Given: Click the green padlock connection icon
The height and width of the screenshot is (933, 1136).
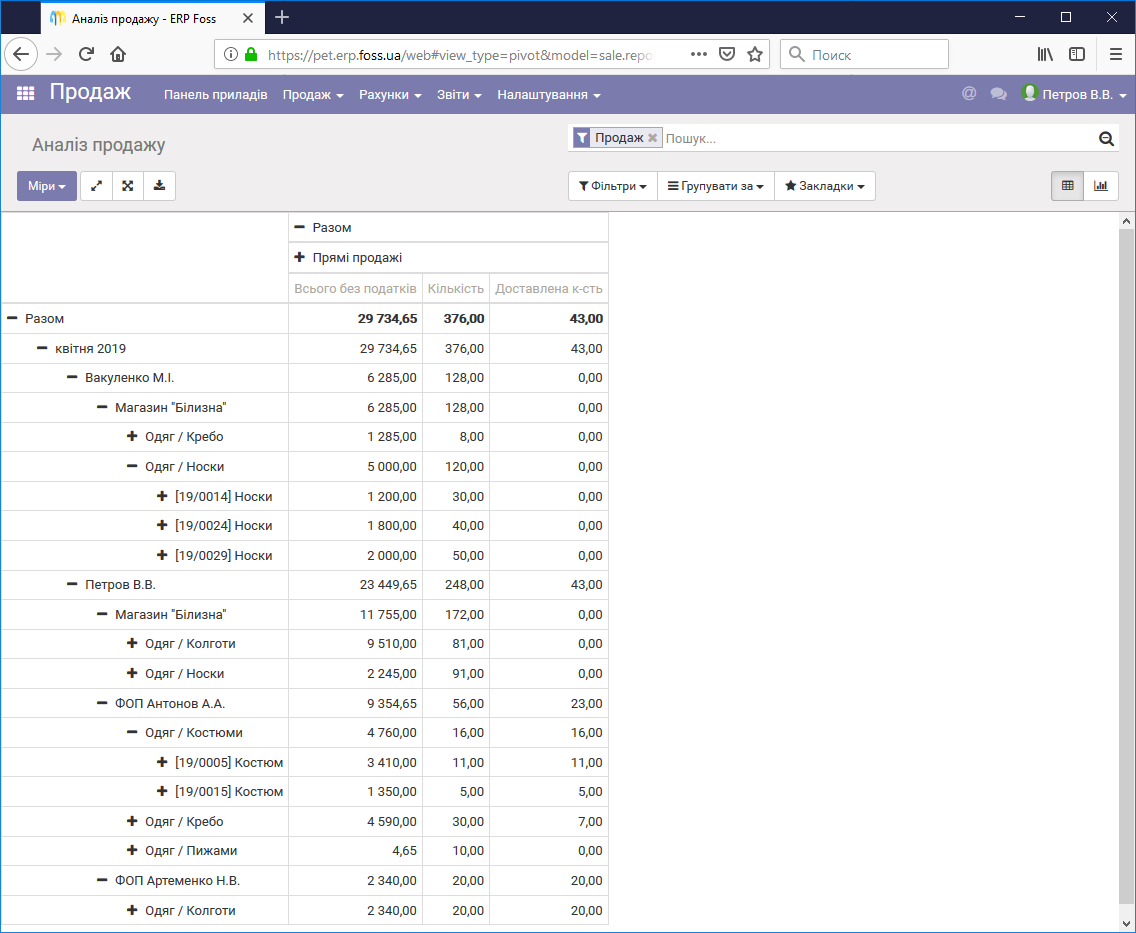Looking at the screenshot, I should [x=251, y=54].
